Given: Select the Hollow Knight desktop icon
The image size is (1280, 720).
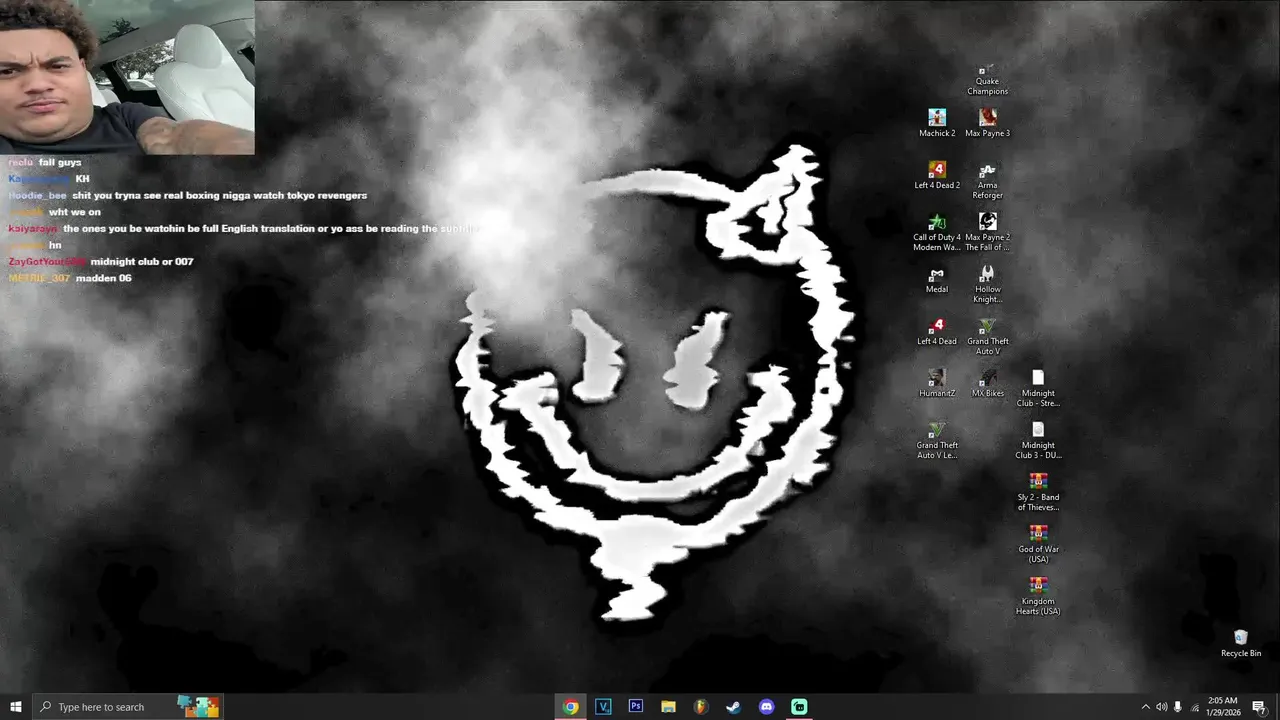Looking at the screenshot, I should pos(987,284).
